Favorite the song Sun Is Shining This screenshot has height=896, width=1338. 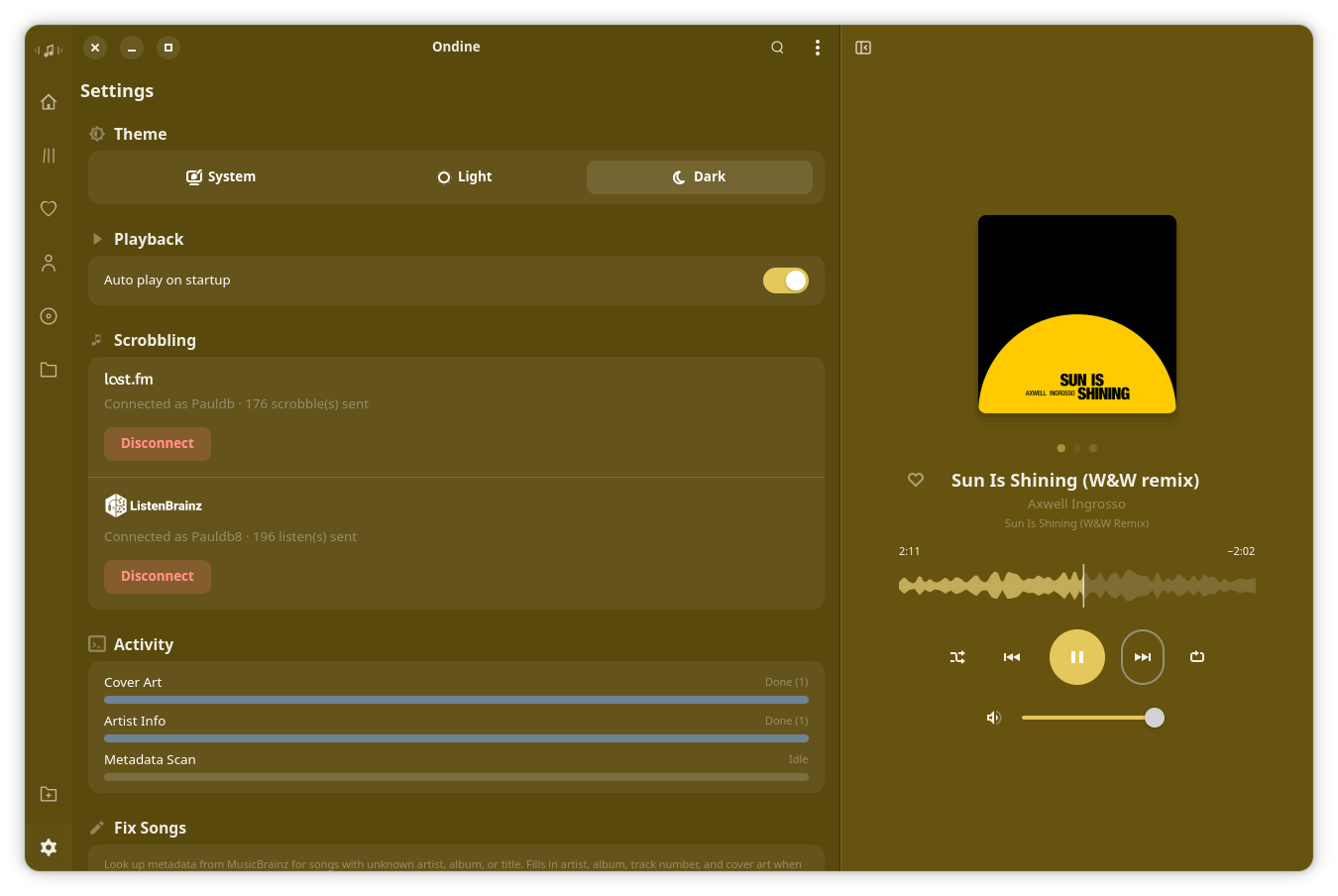915,480
